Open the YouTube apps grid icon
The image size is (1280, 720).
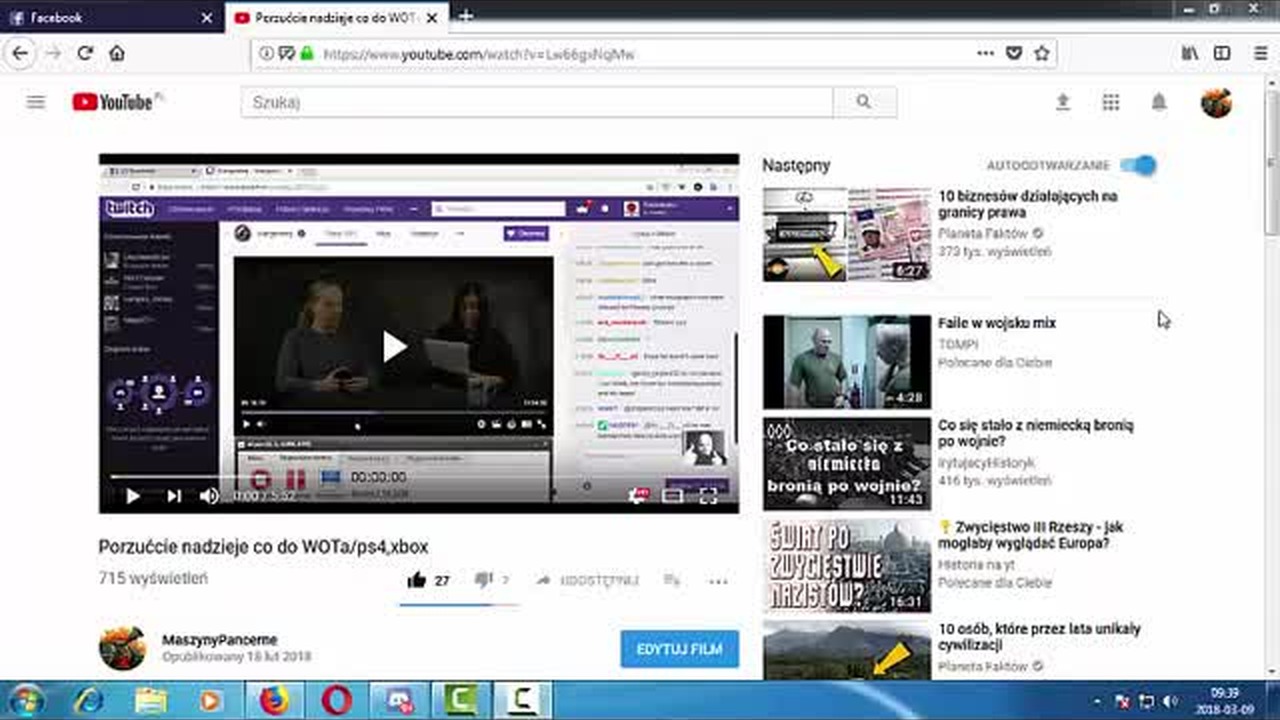point(1111,102)
